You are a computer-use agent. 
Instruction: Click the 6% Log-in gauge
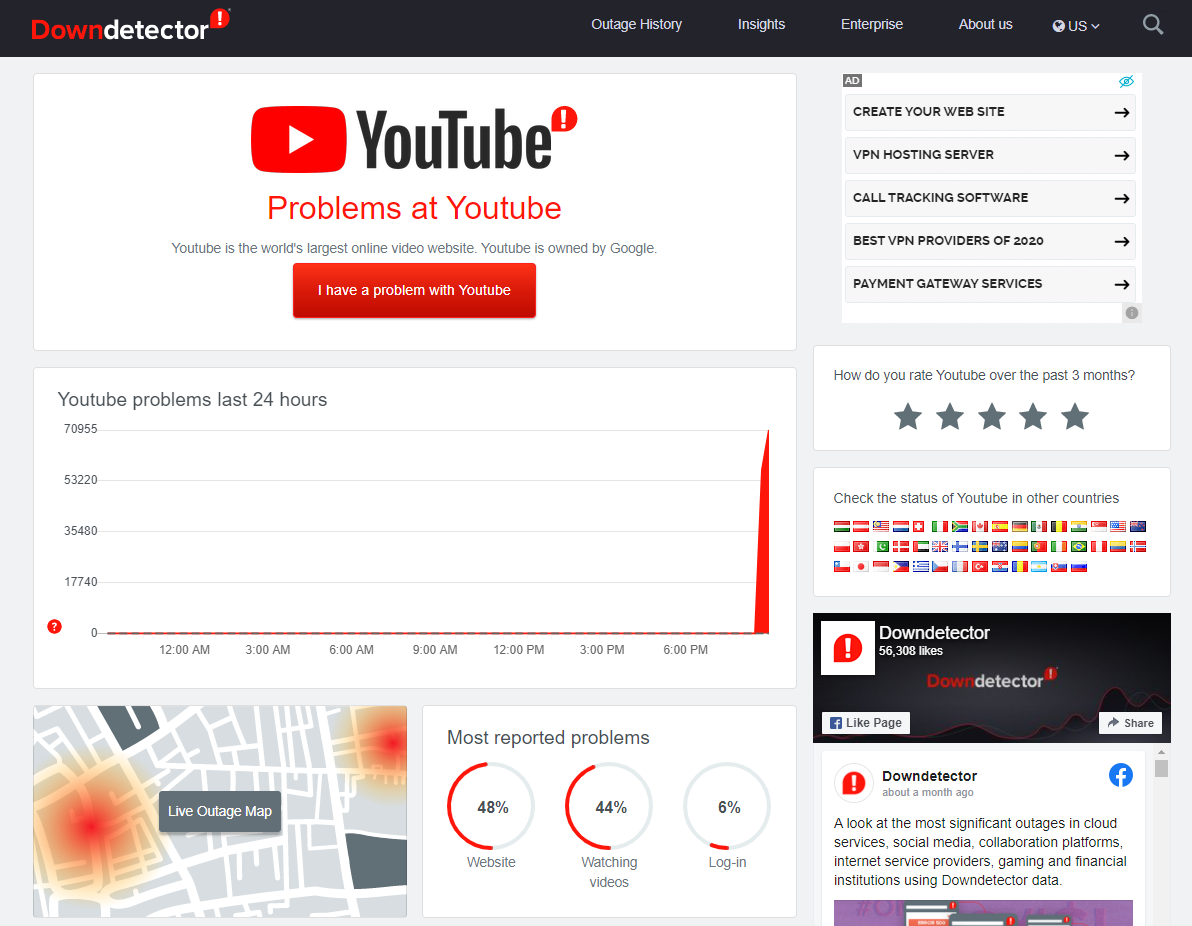pyautogui.click(x=728, y=806)
